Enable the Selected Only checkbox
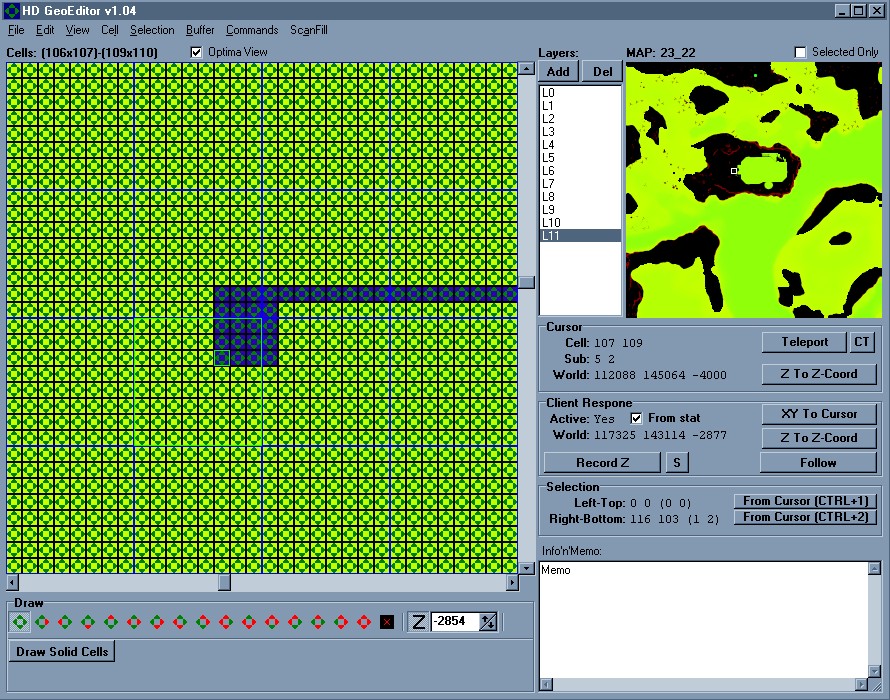This screenshot has height=700, width=890. (800, 52)
